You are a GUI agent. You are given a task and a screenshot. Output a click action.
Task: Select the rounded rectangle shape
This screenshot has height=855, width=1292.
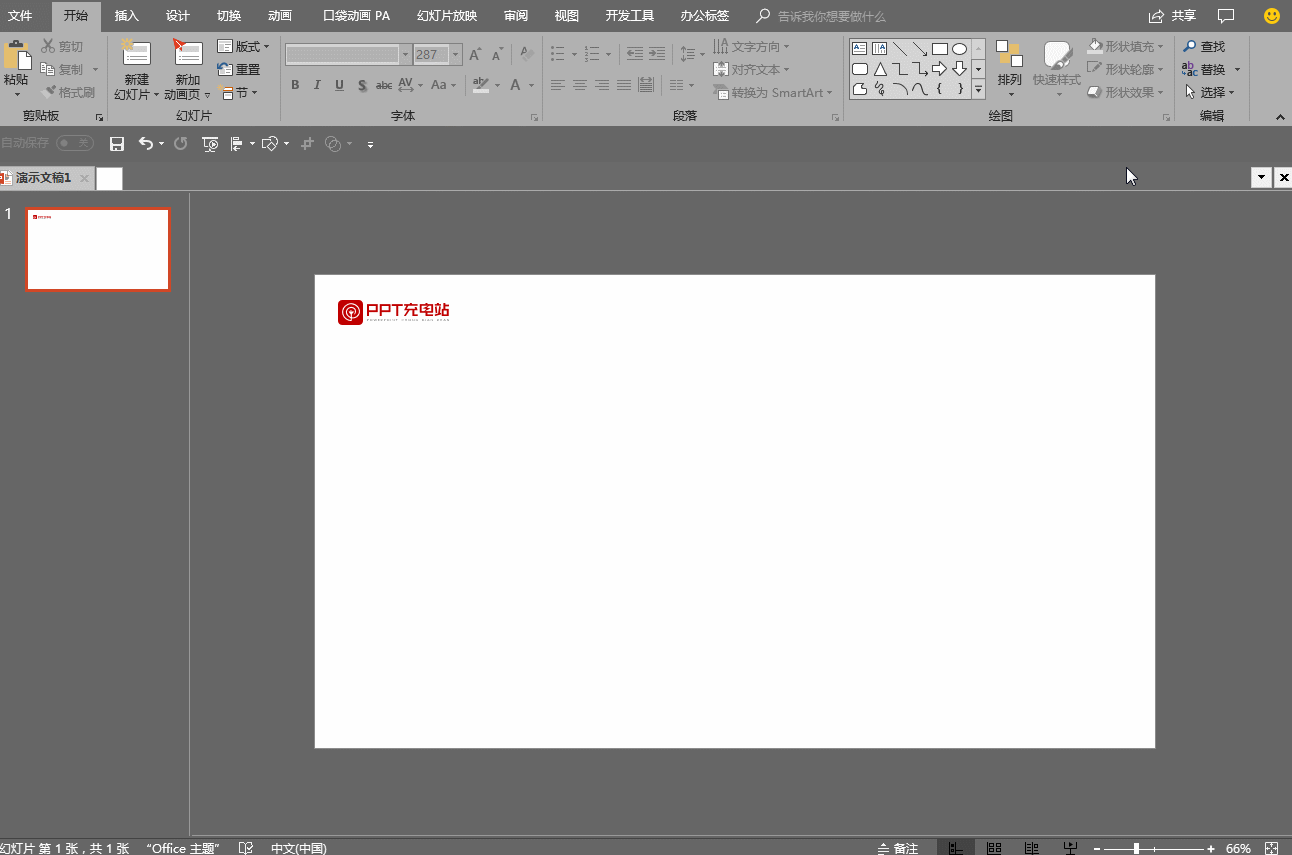click(x=859, y=69)
